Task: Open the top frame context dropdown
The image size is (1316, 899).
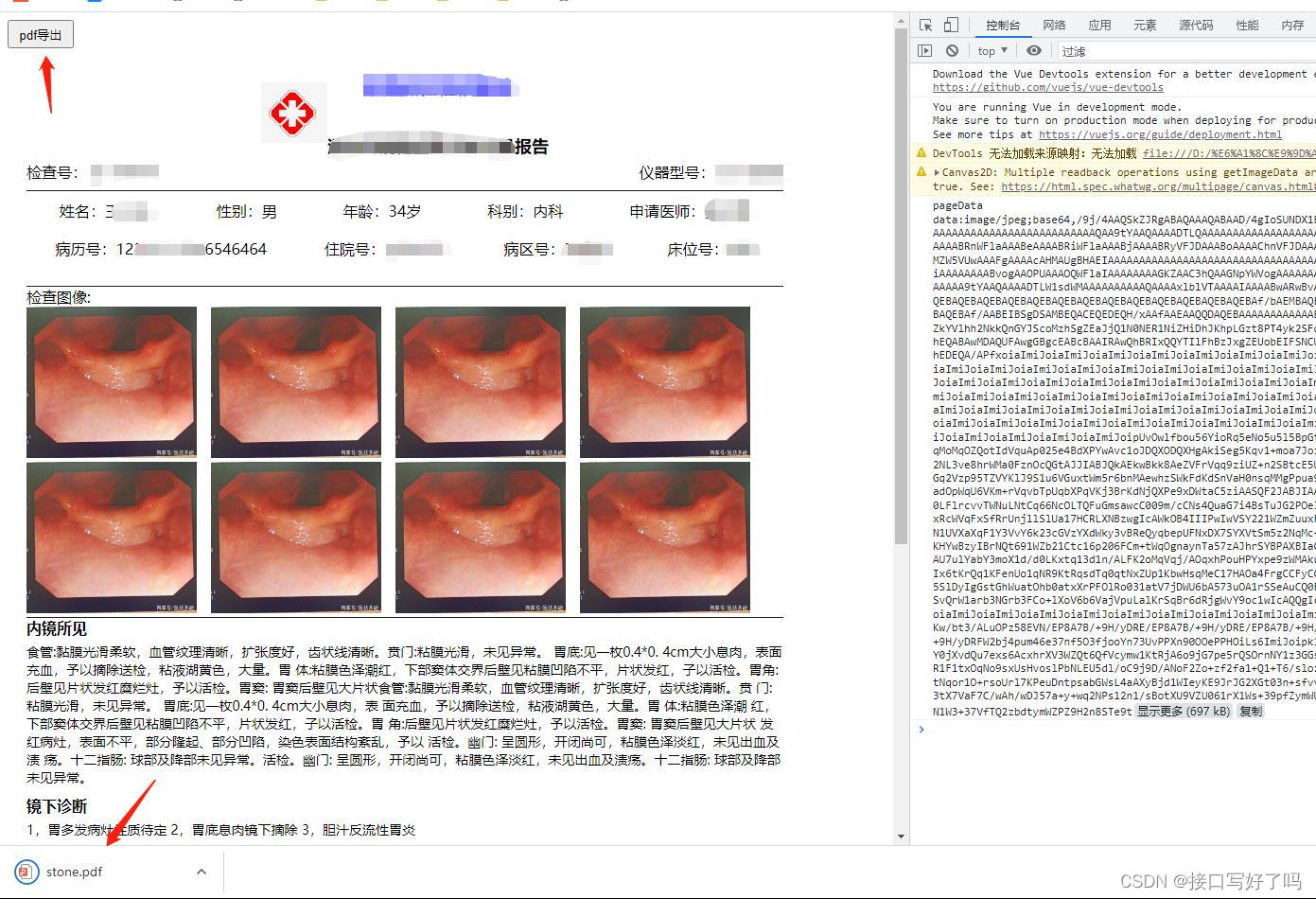Action: tap(991, 50)
